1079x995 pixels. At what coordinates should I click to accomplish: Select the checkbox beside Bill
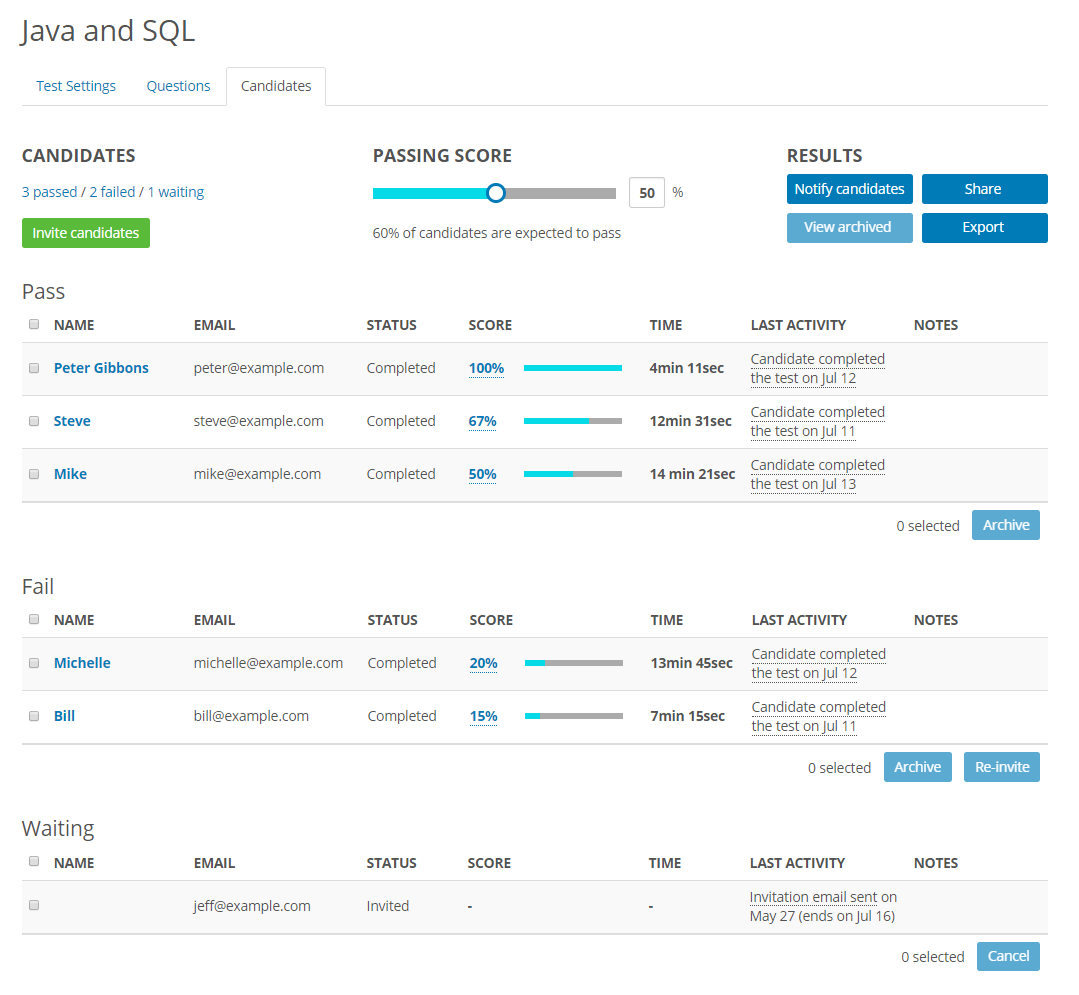click(x=34, y=716)
